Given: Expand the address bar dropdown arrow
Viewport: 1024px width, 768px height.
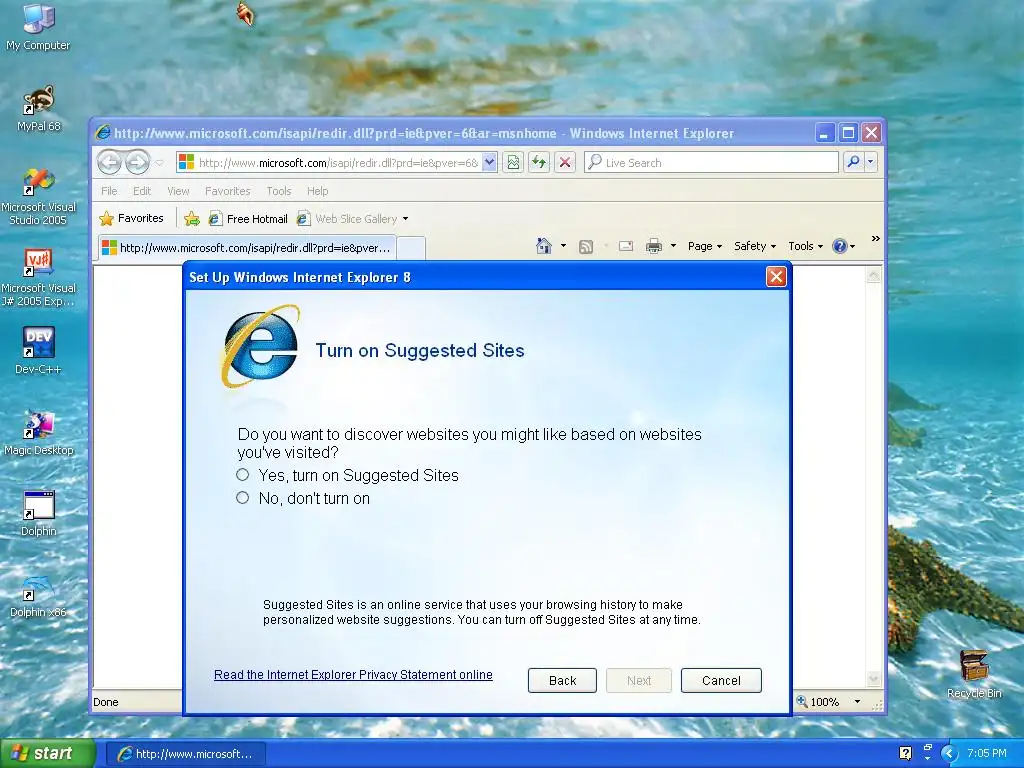Looking at the screenshot, I should pos(489,163).
